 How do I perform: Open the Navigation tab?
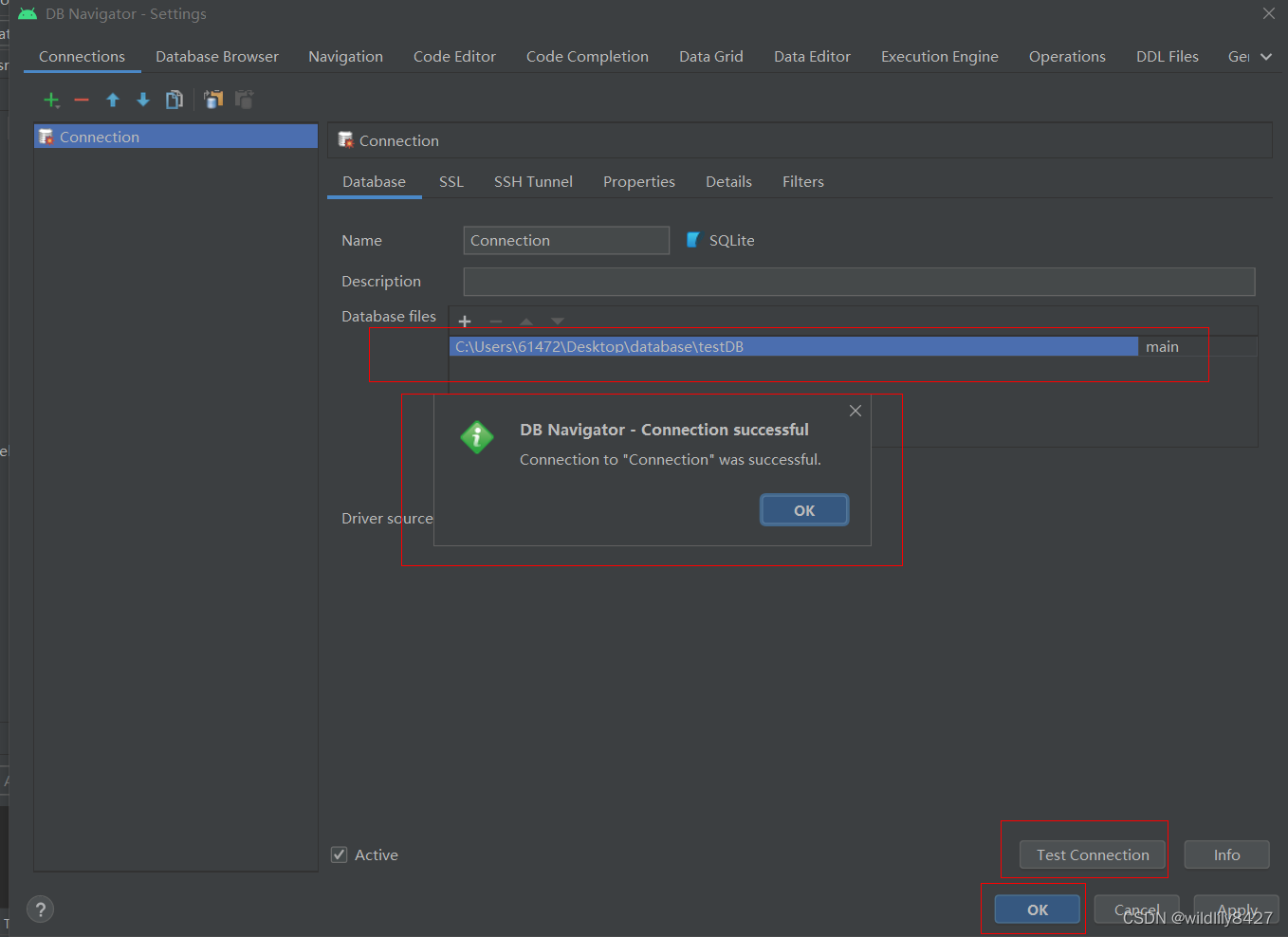[x=345, y=57]
